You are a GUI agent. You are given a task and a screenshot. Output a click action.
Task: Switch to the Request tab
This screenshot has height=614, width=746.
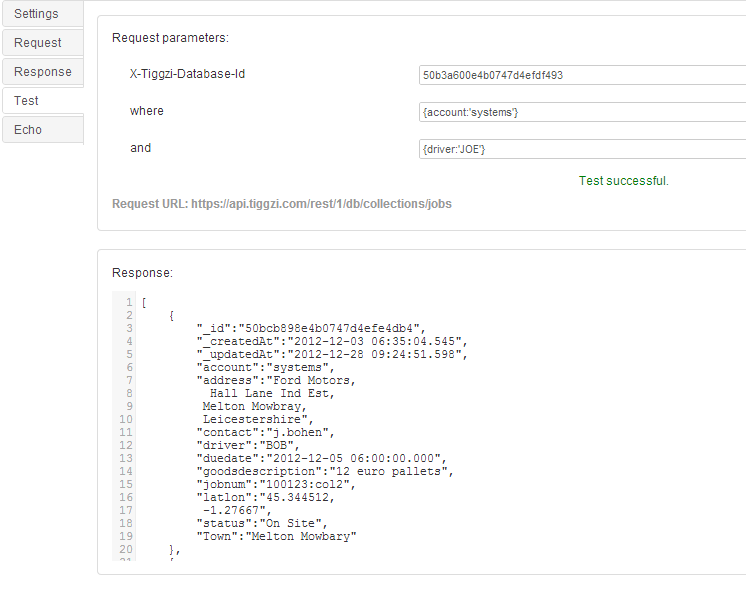coord(38,43)
